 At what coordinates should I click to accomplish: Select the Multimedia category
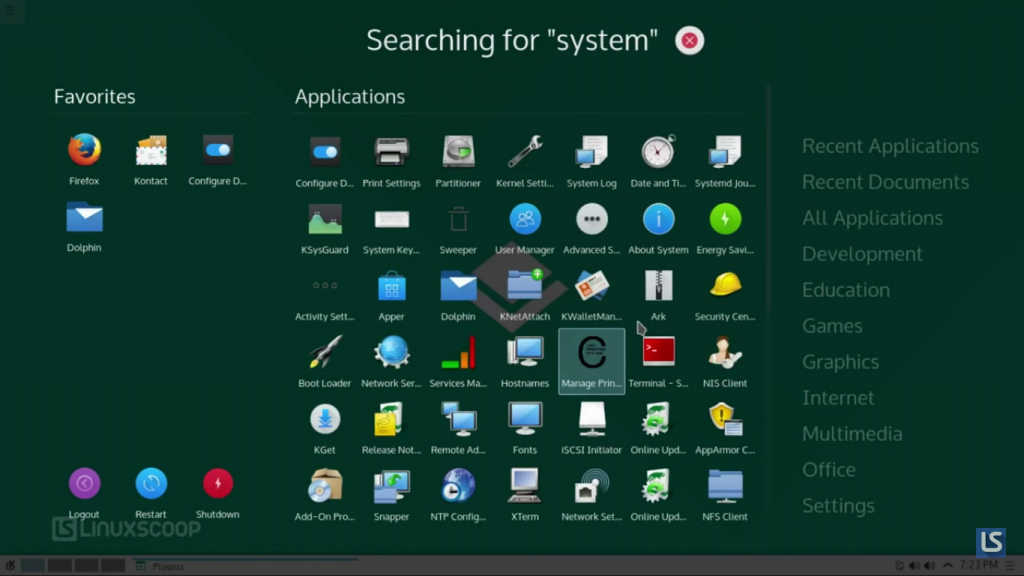pyautogui.click(x=852, y=434)
